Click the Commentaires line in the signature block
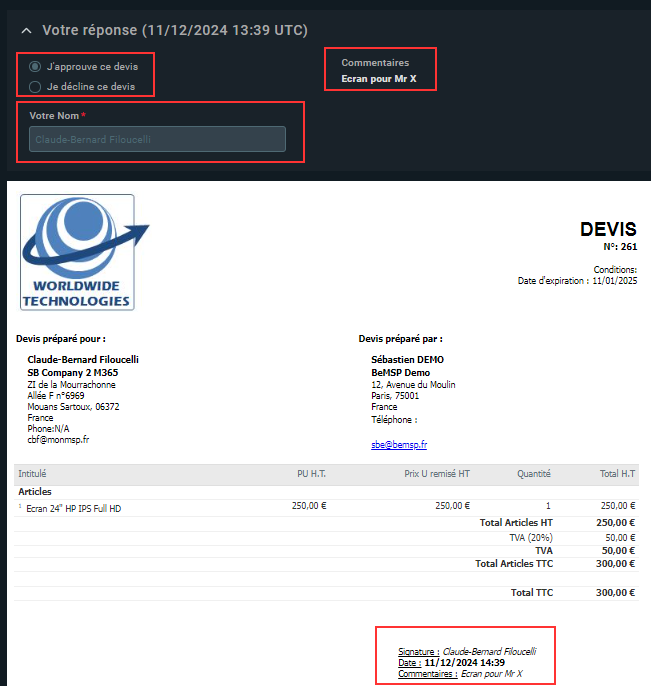The image size is (651, 686). click(460, 674)
